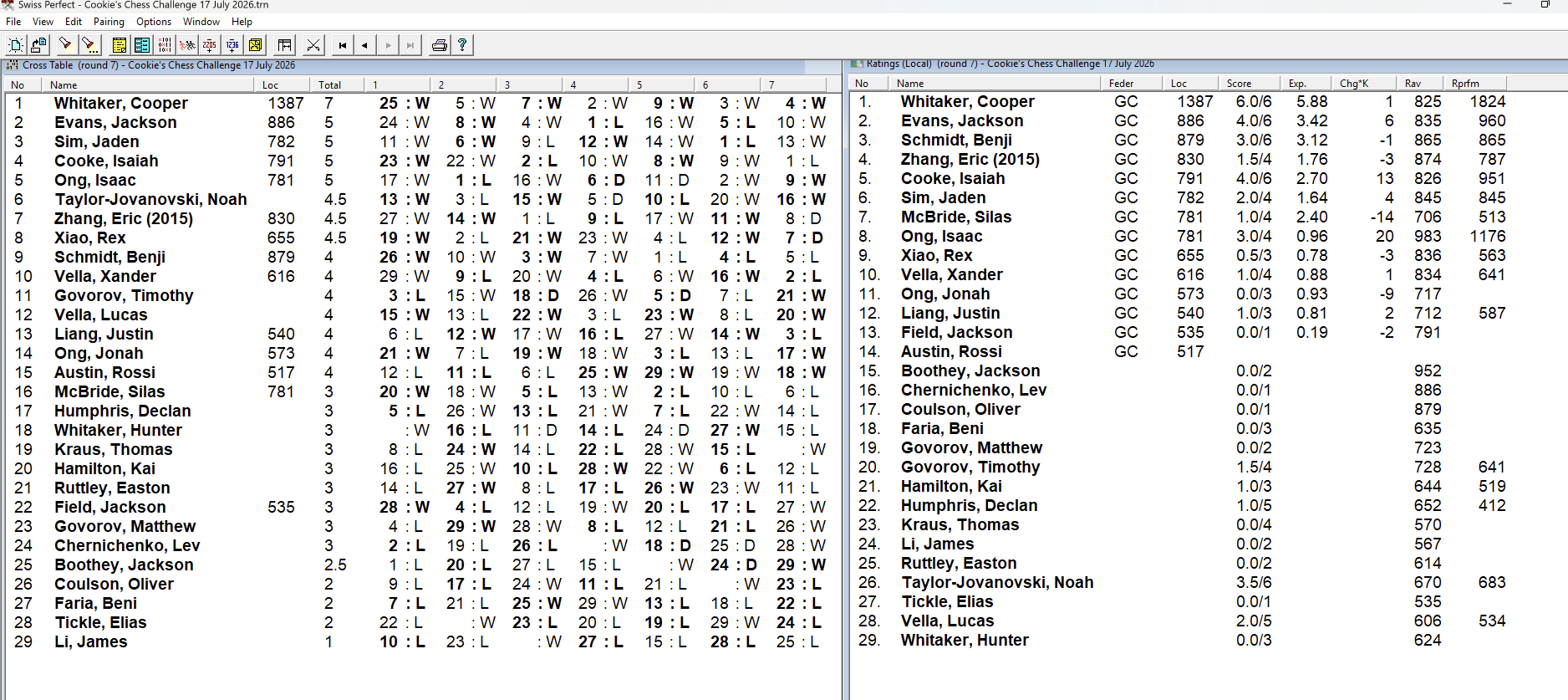Click the Loc column header in Cross Table
Image resolution: width=1568 pixels, height=700 pixels.
pos(283,84)
